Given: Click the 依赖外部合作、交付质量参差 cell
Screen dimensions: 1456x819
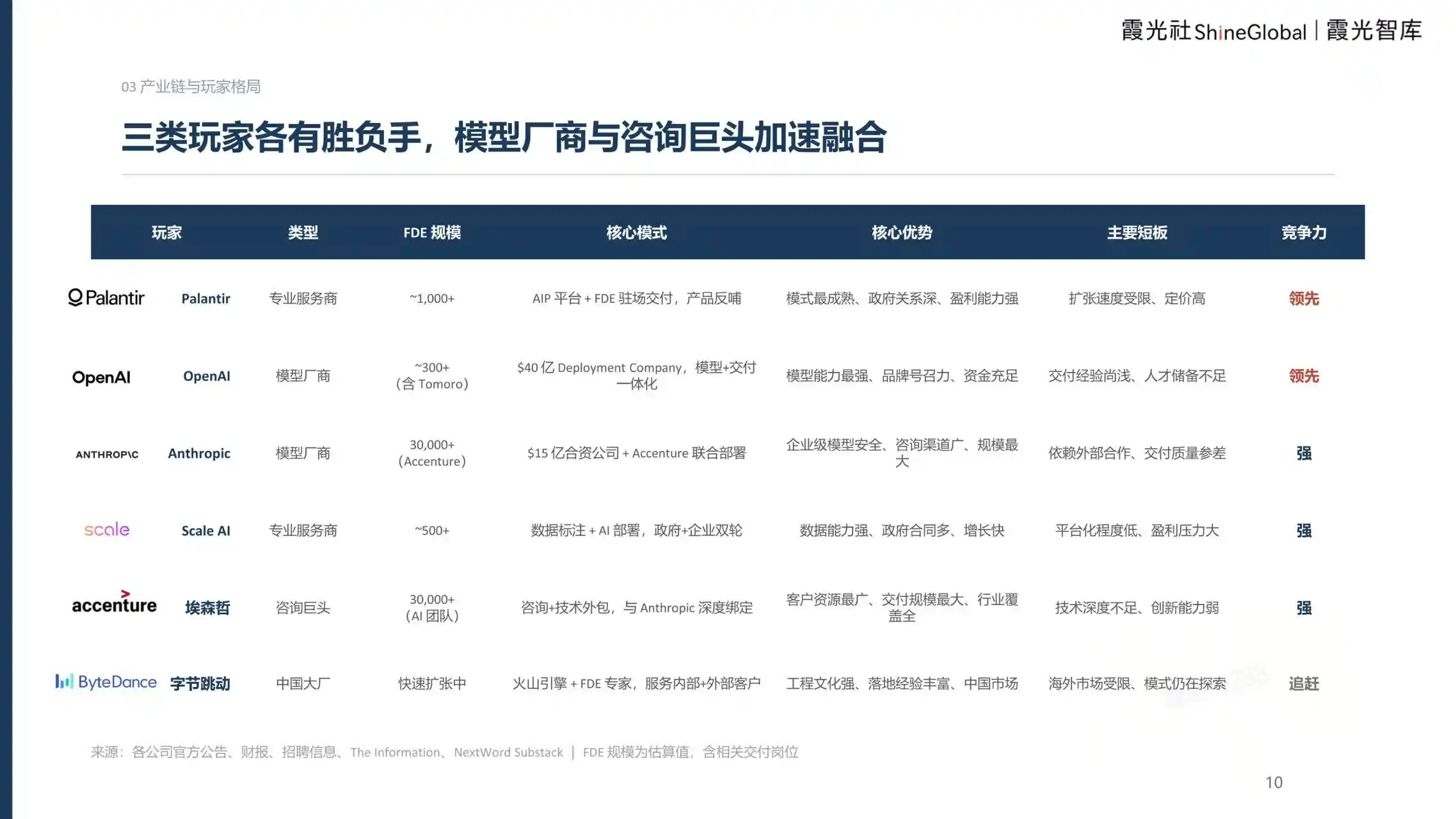Looking at the screenshot, I should click(x=1137, y=453).
